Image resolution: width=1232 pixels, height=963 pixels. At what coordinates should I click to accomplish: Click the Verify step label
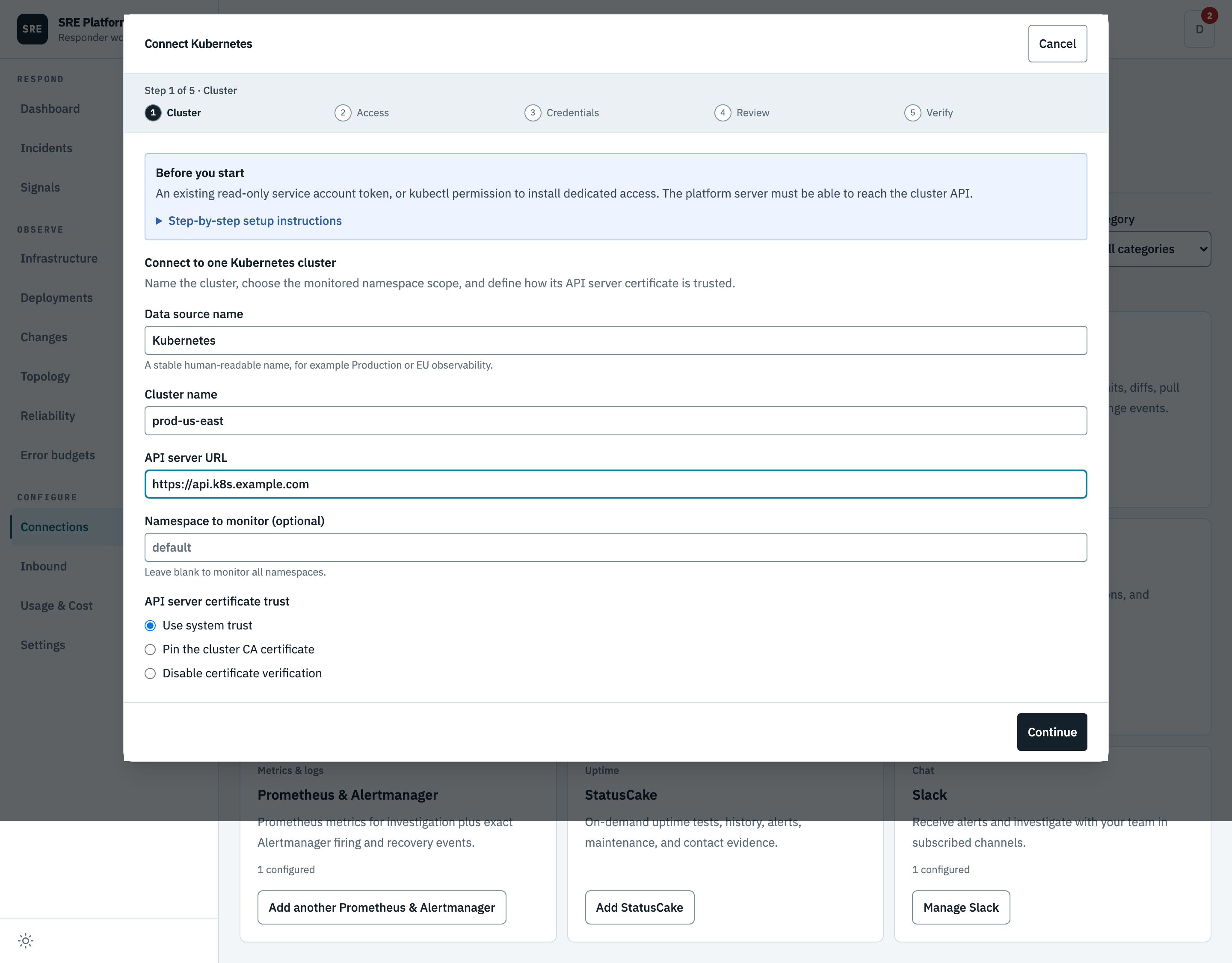click(x=939, y=113)
